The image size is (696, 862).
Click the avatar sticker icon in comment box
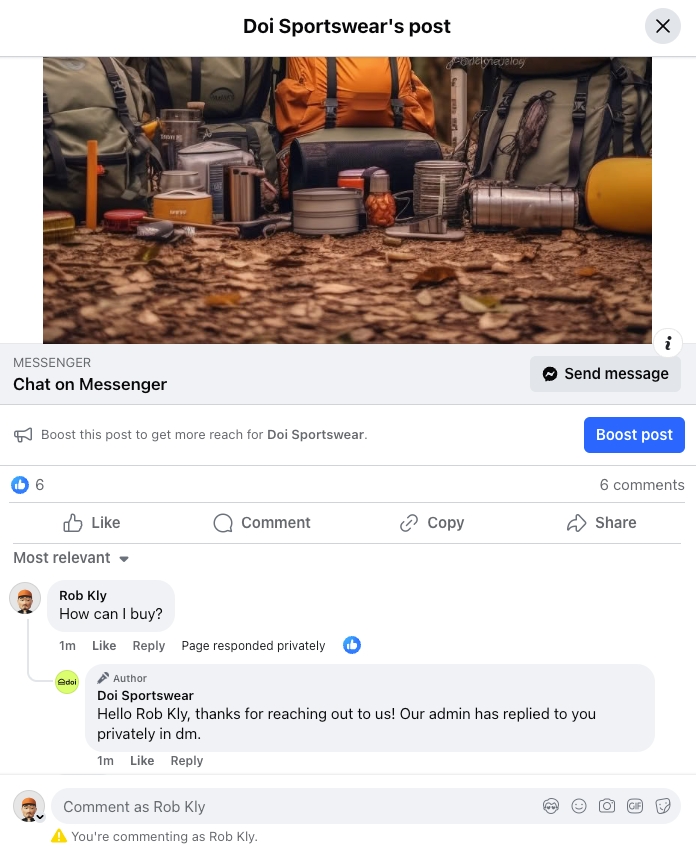tap(551, 806)
